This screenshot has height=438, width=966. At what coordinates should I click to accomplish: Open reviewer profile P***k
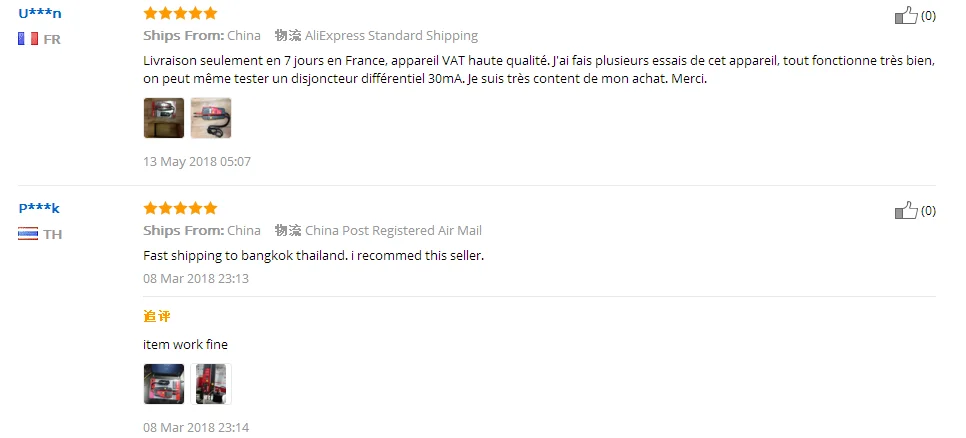click(x=39, y=208)
